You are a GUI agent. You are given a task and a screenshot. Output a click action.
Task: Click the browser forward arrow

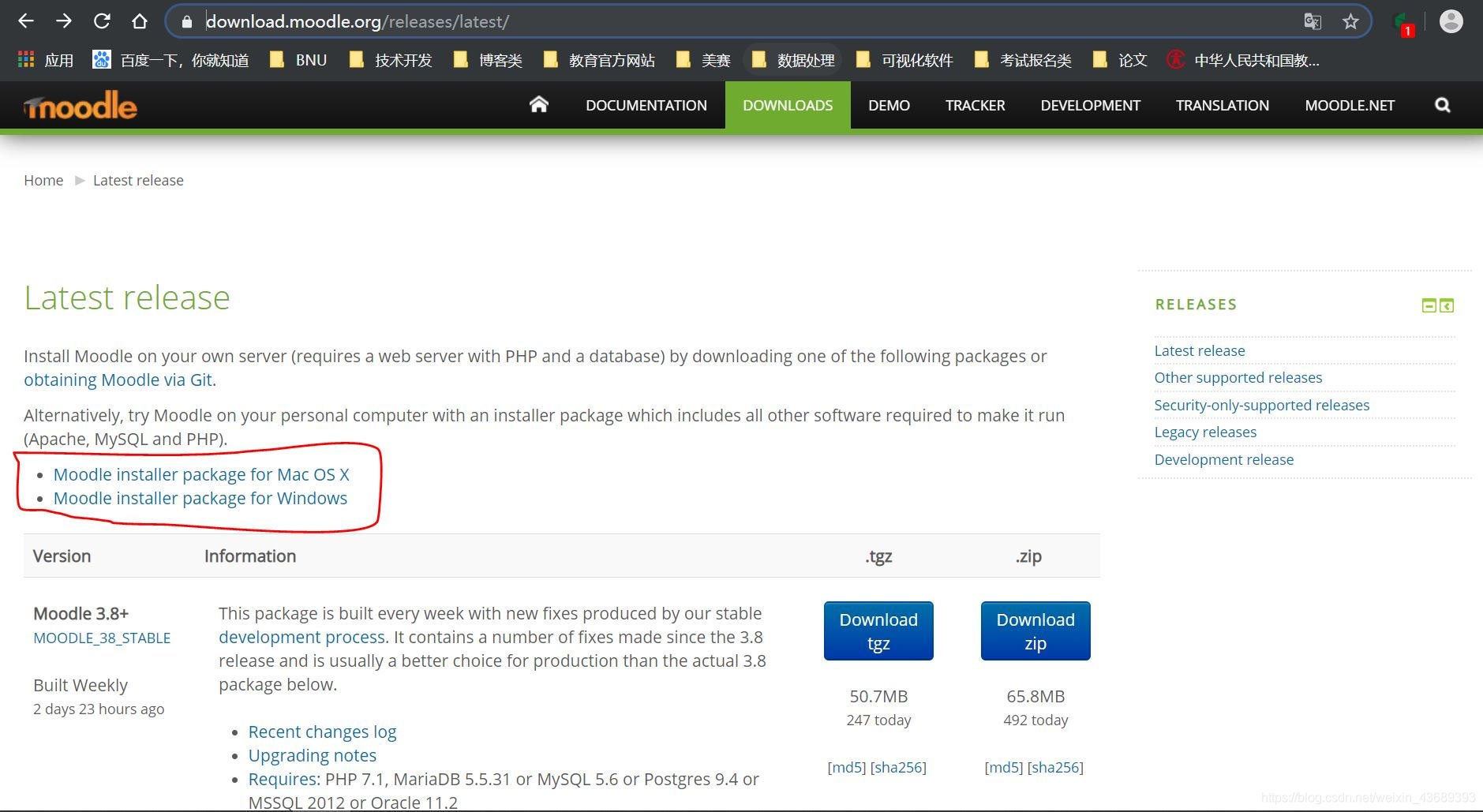point(64,21)
